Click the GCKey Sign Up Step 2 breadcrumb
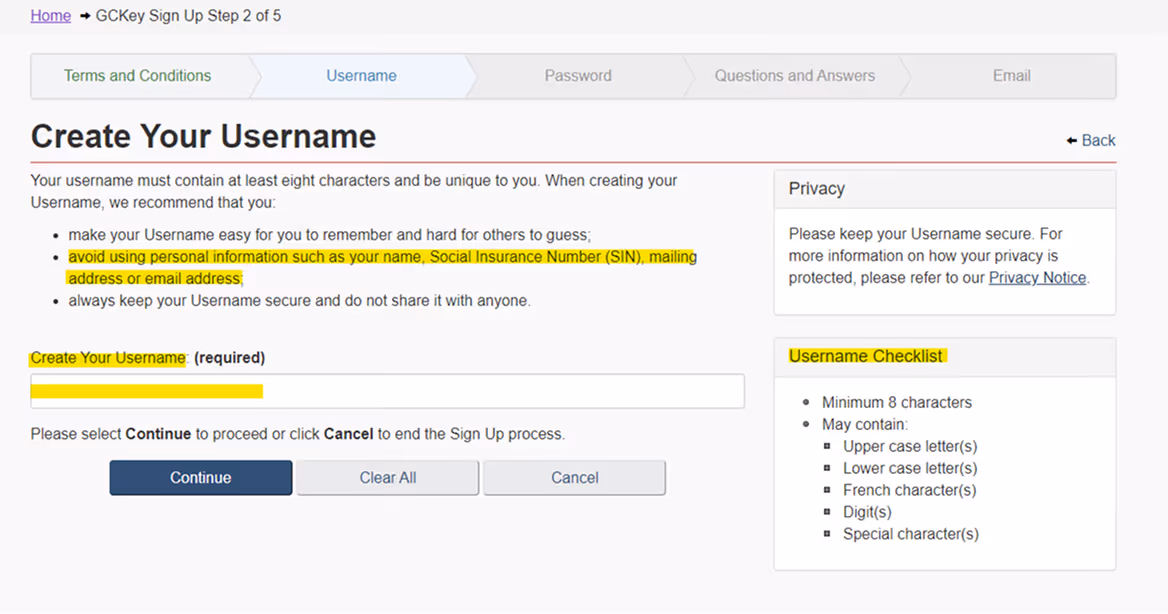Viewport: 1168px width, 614px height. tap(188, 16)
